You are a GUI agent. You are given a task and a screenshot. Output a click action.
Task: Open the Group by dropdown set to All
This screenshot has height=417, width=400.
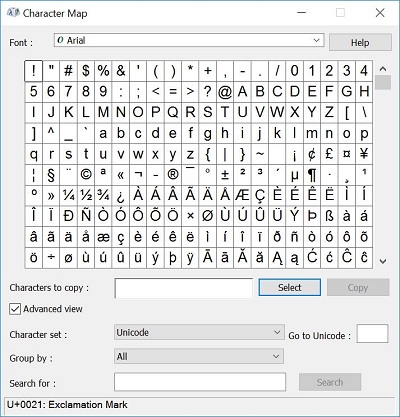coord(199,356)
